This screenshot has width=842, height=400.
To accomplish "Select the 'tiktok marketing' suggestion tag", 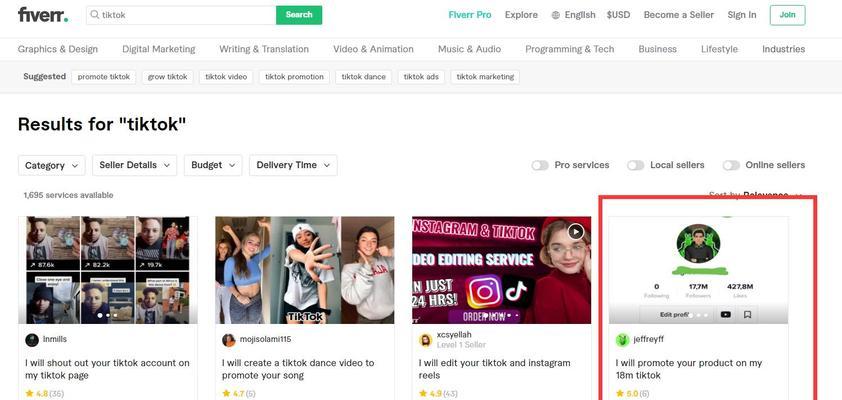I will 485,77.
